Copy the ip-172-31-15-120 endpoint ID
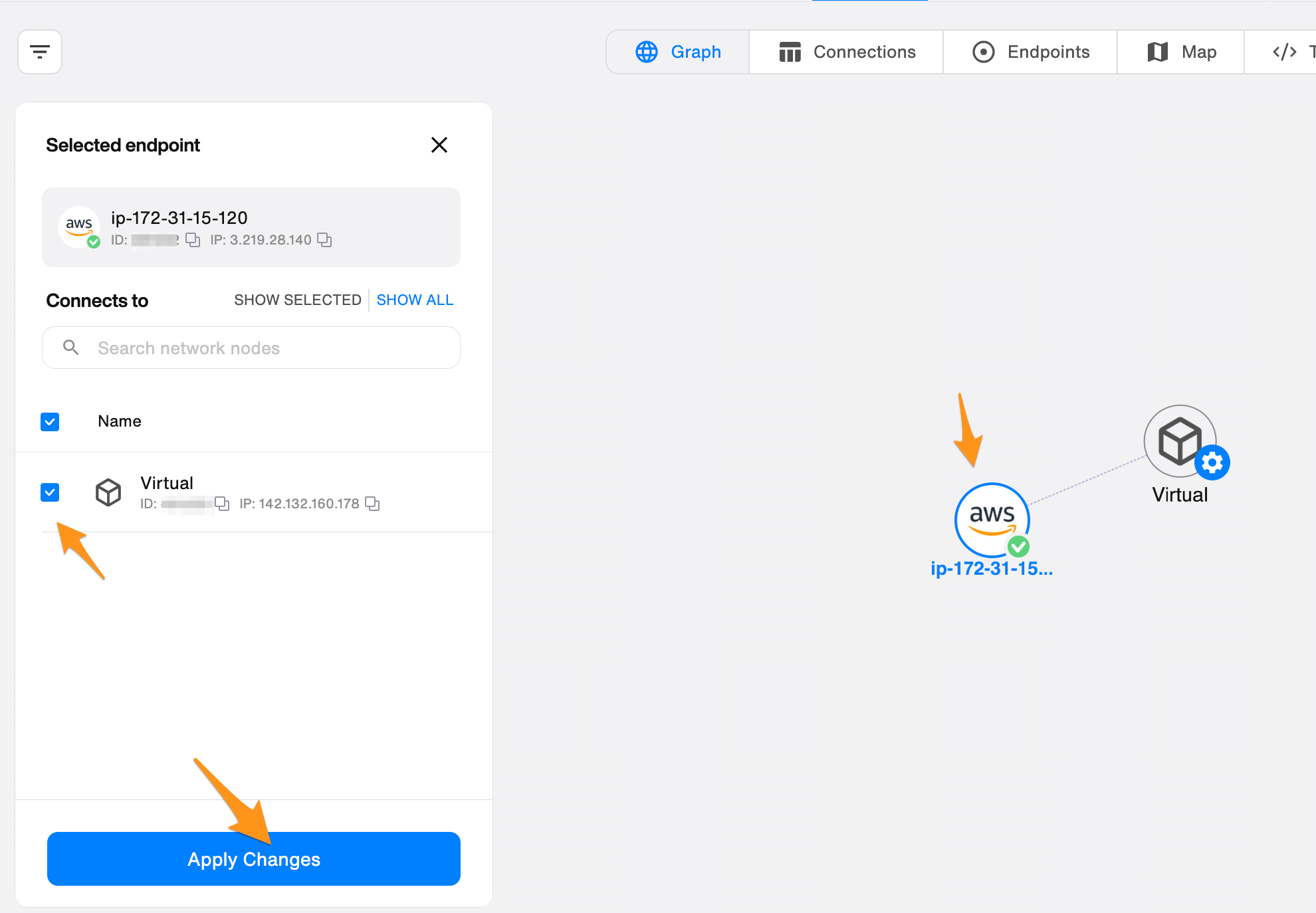Screen dimensions: 1316x913 [193, 240]
